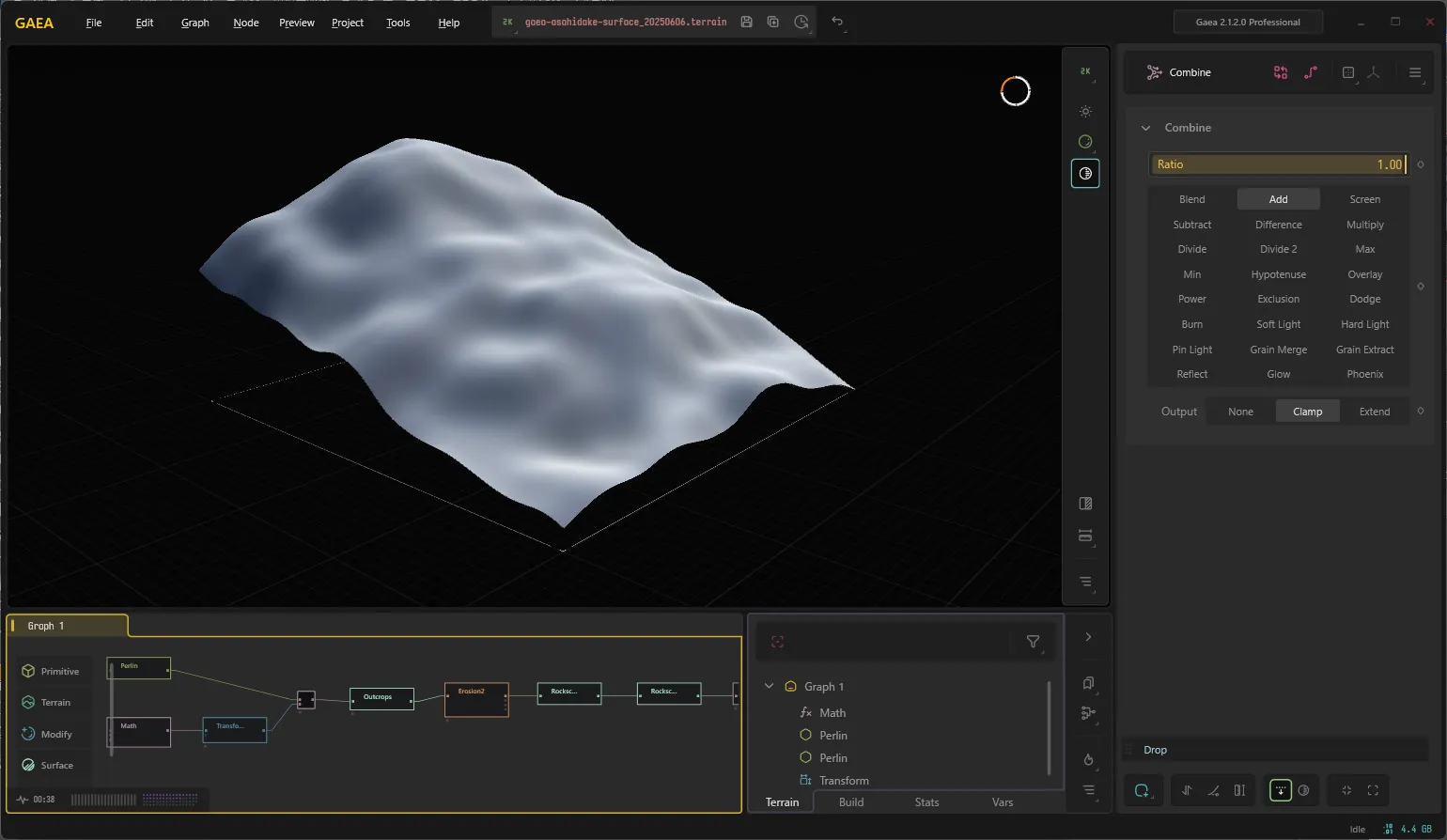Screen dimensions: 1447x840
Task: Click the Primitive node category icon
Action: 28,671
